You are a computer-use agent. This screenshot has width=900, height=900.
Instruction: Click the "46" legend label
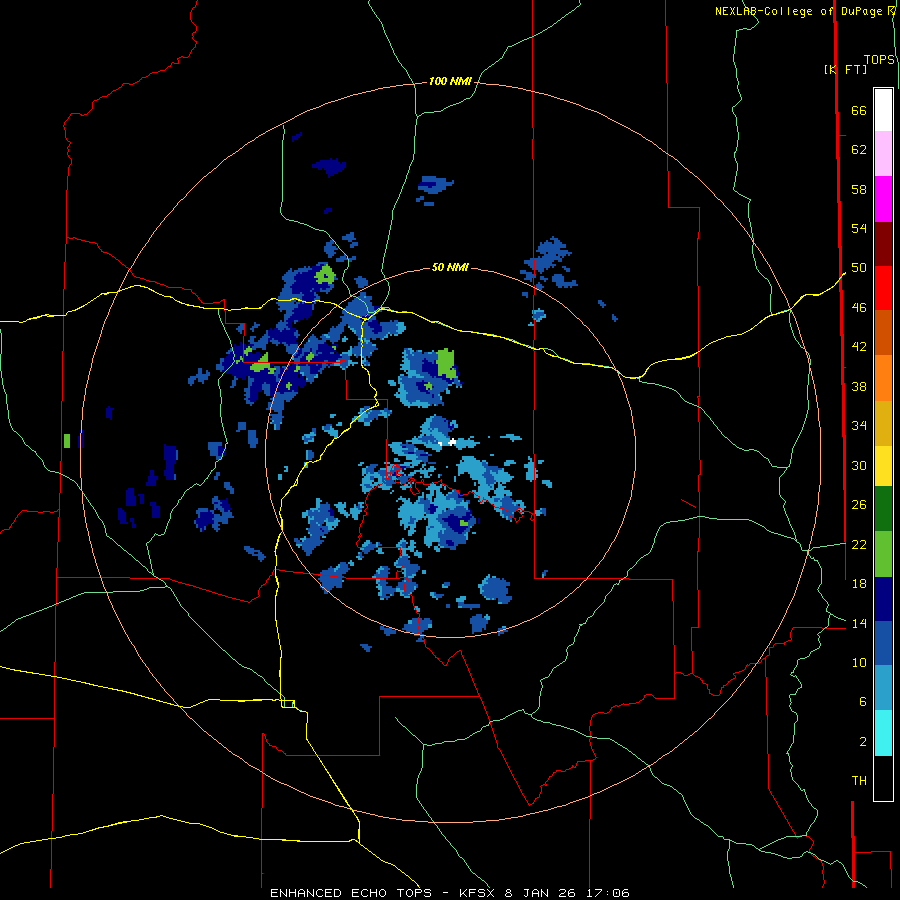(859, 307)
